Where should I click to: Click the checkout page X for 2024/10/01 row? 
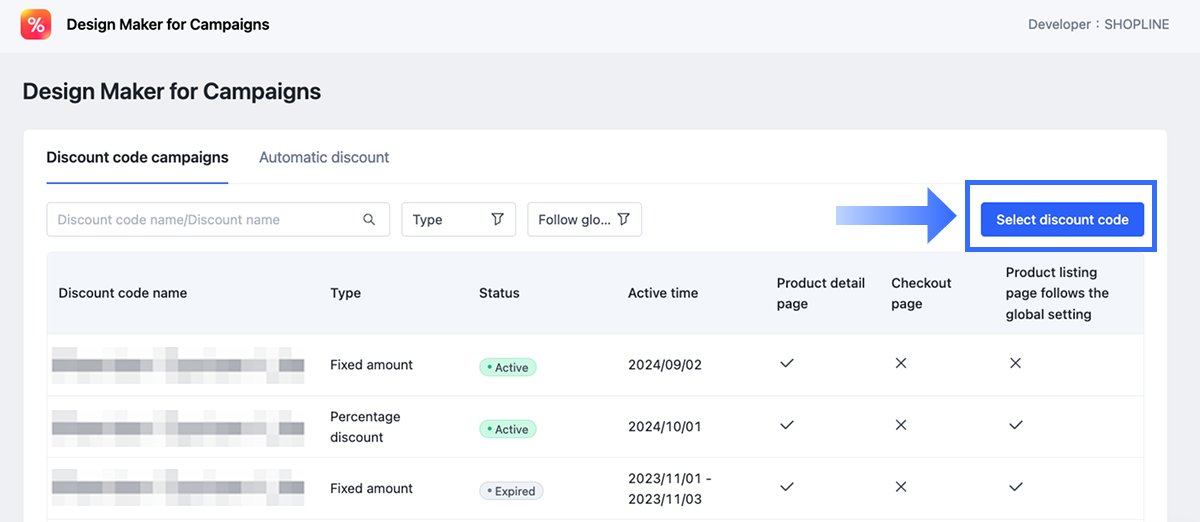(901, 426)
